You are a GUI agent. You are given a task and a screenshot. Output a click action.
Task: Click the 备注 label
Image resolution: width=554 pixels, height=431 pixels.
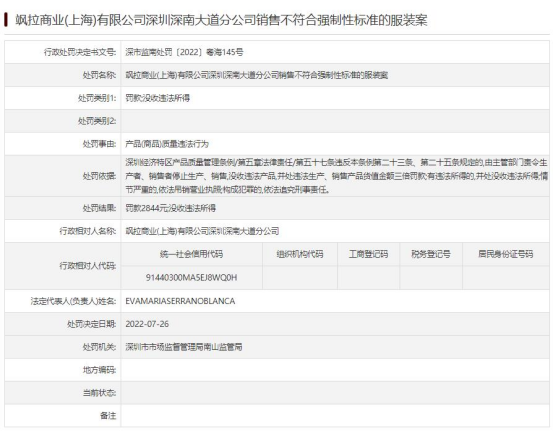click(108, 416)
